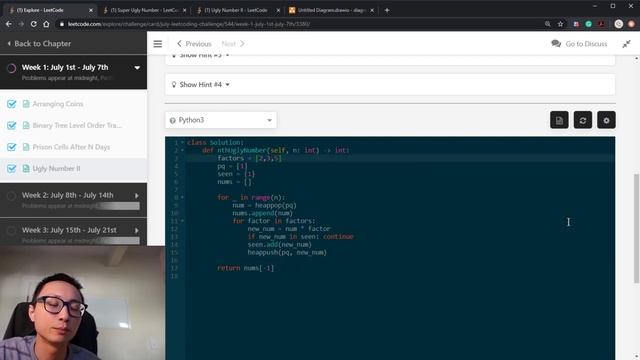Open Binary Tree Level Order Traversal problem
The image size is (640, 360).
77,125
